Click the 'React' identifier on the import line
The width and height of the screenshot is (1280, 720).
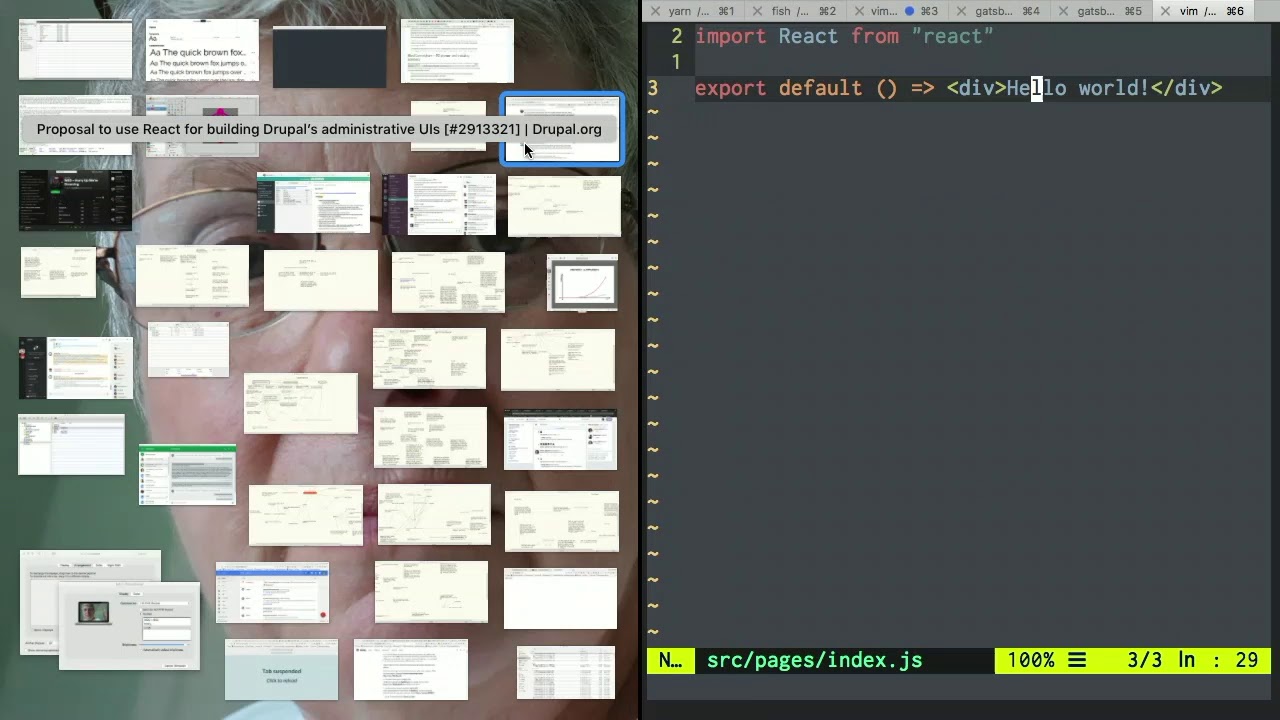pyautogui.click(x=809, y=36)
